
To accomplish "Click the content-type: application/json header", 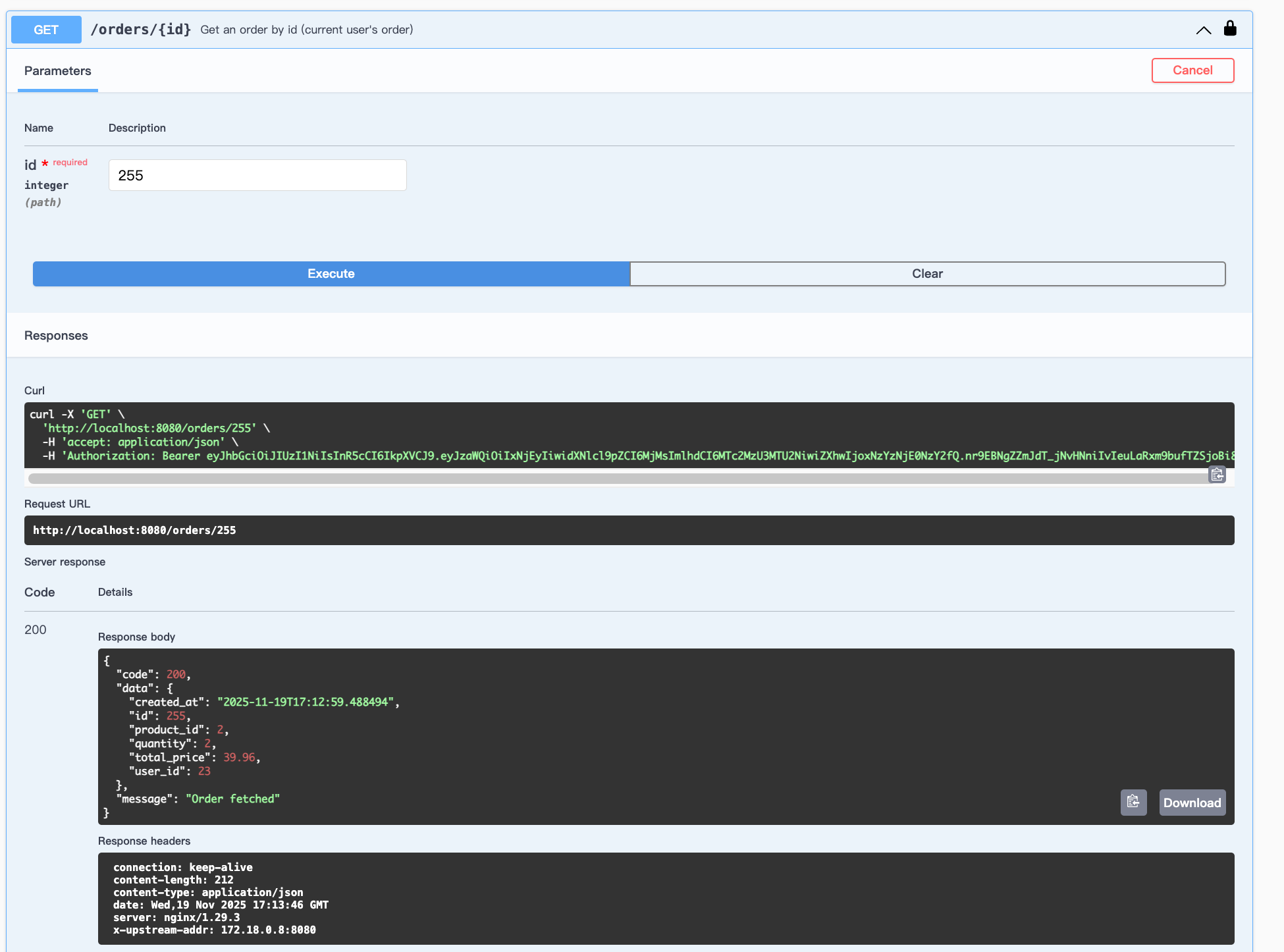I will point(208,892).
